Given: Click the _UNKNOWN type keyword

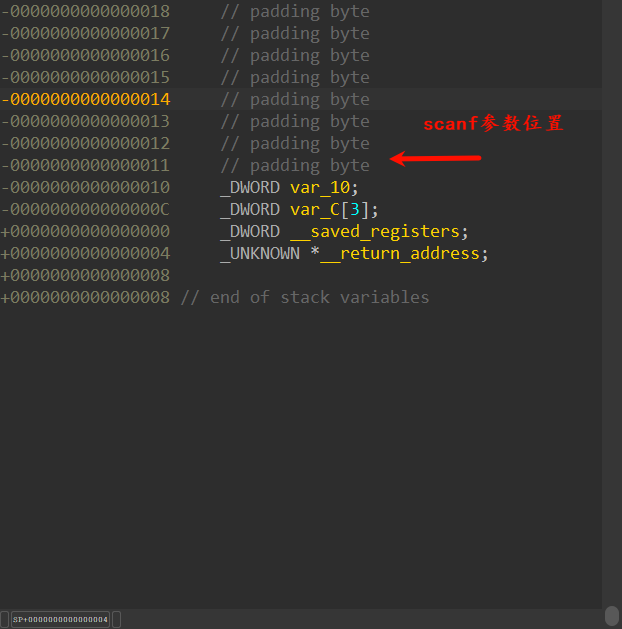Looking at the screenshot, I should tap(260, 254).
